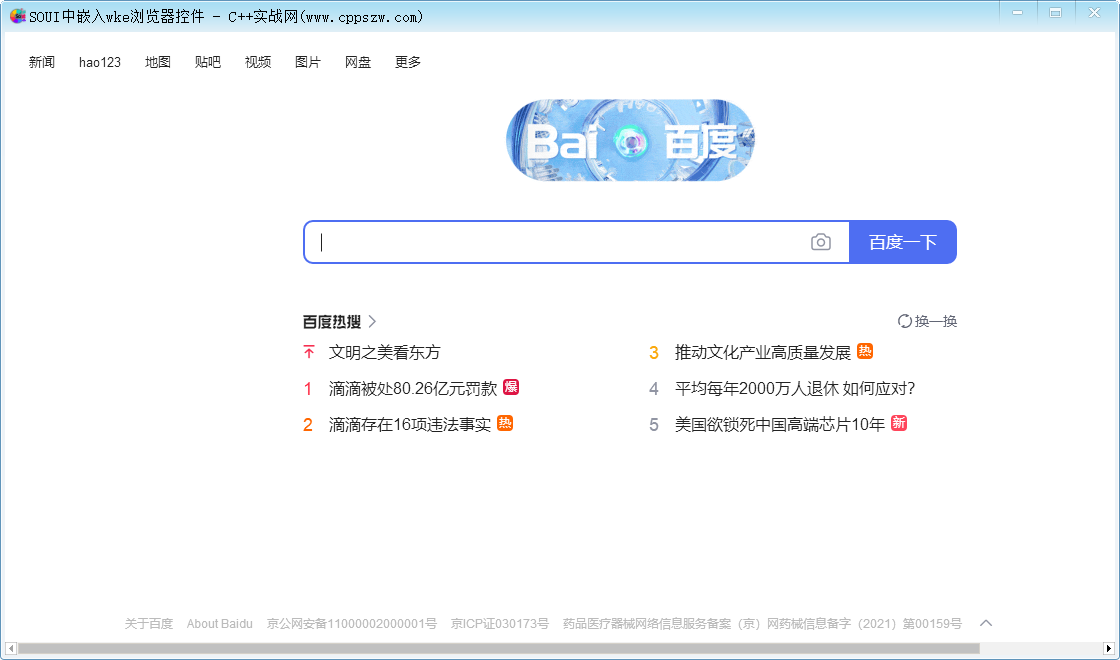The width and height of the screenshot is (1120, 660).
Task: Open the 地图 navigation link
Action: (x=158, y=62)
